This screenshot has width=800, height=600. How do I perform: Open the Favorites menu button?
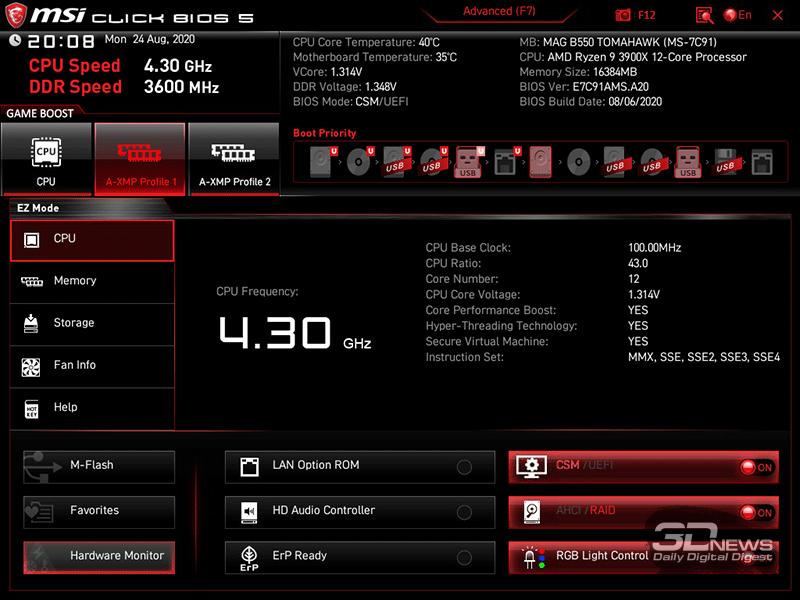click(99, 512)
